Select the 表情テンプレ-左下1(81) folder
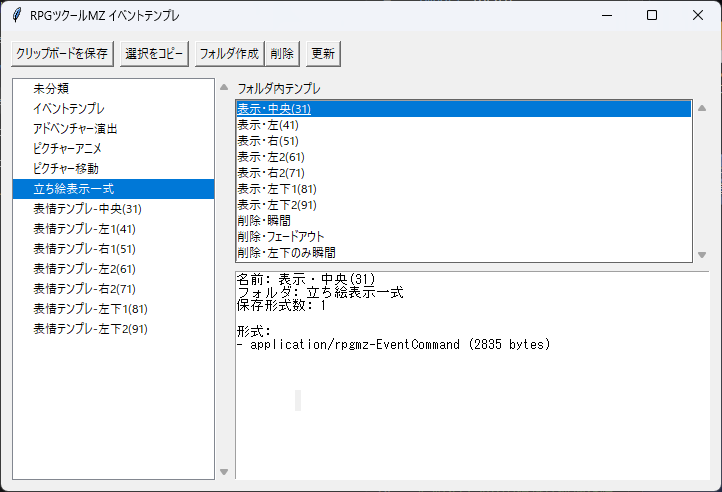The height and width of the screenshot is (492, 722). click(x=113, y=309)
